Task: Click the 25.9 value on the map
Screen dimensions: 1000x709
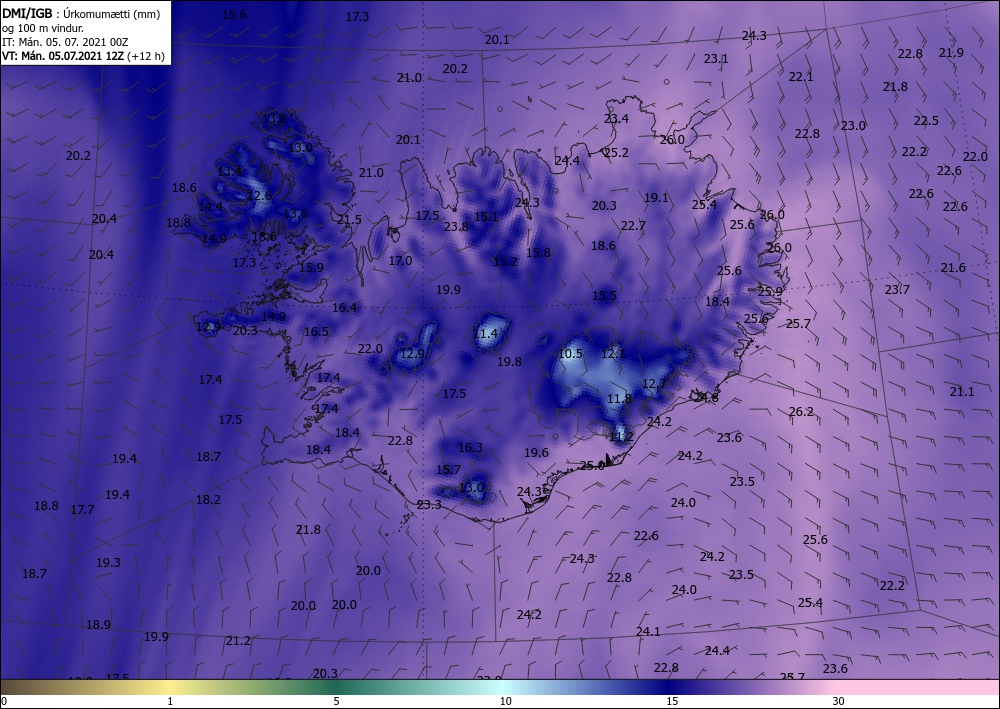Action: [x=770, y=291]
